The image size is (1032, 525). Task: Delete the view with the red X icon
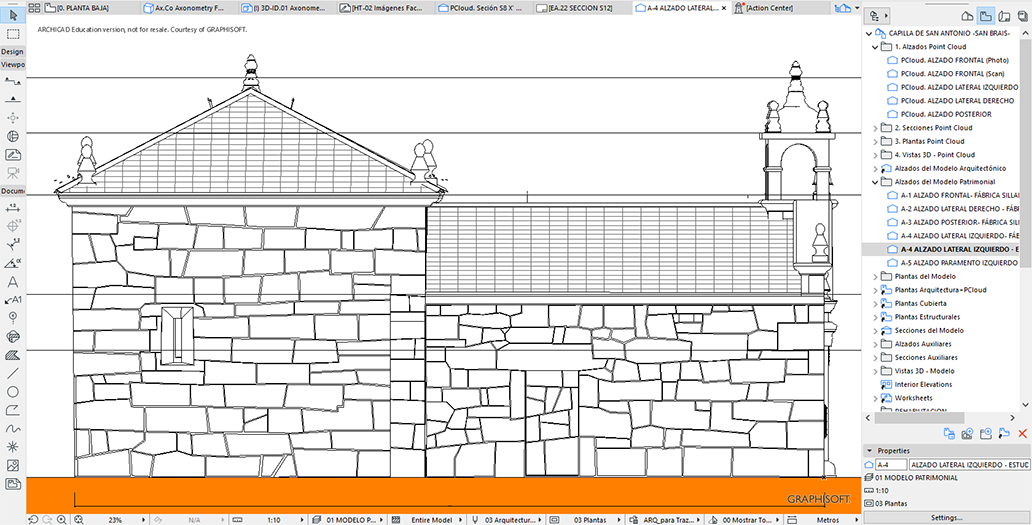coord(1022,433)
